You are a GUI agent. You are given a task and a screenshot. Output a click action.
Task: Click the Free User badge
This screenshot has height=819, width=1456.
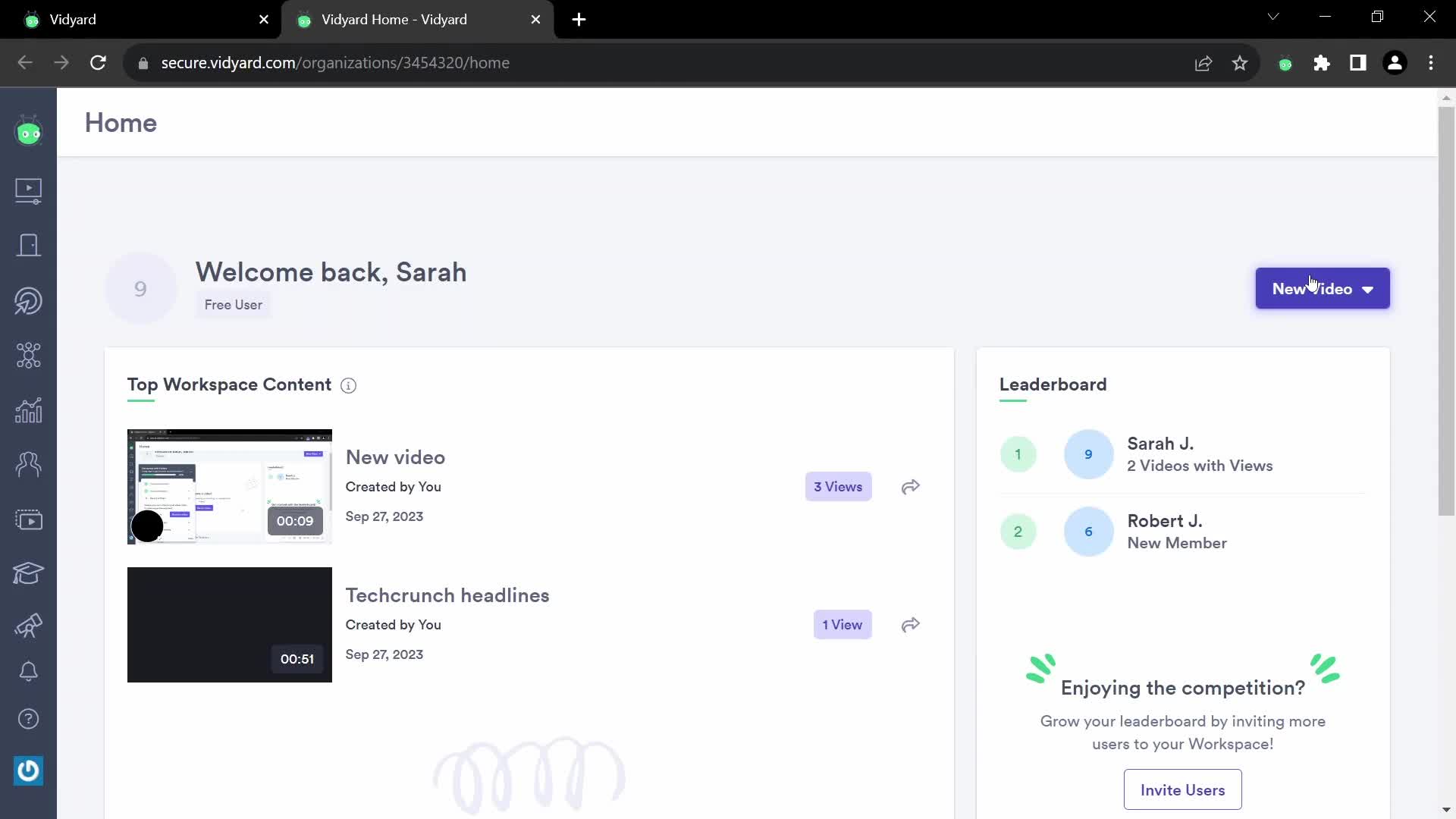[233, 305]
